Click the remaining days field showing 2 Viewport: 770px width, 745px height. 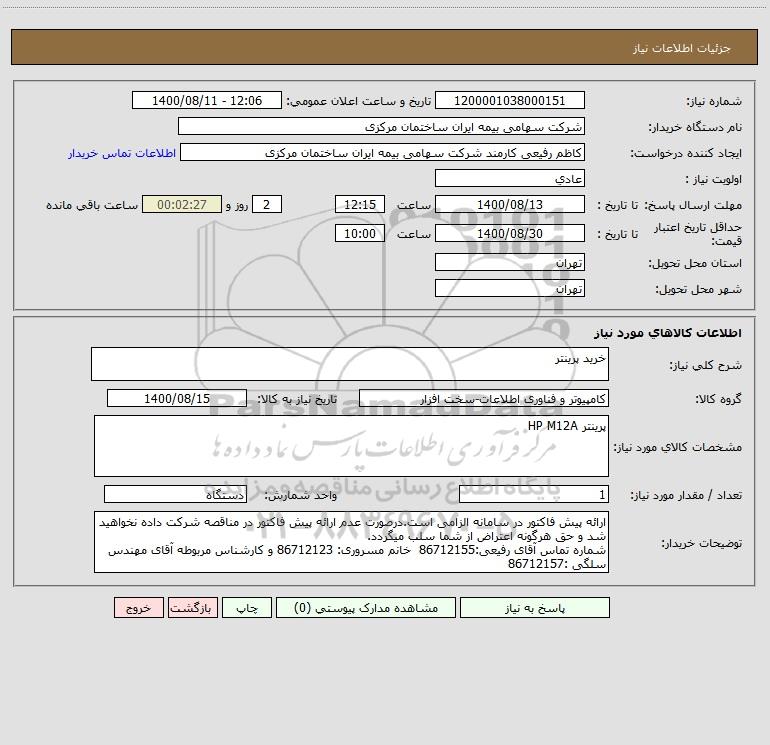pos(267,204)
